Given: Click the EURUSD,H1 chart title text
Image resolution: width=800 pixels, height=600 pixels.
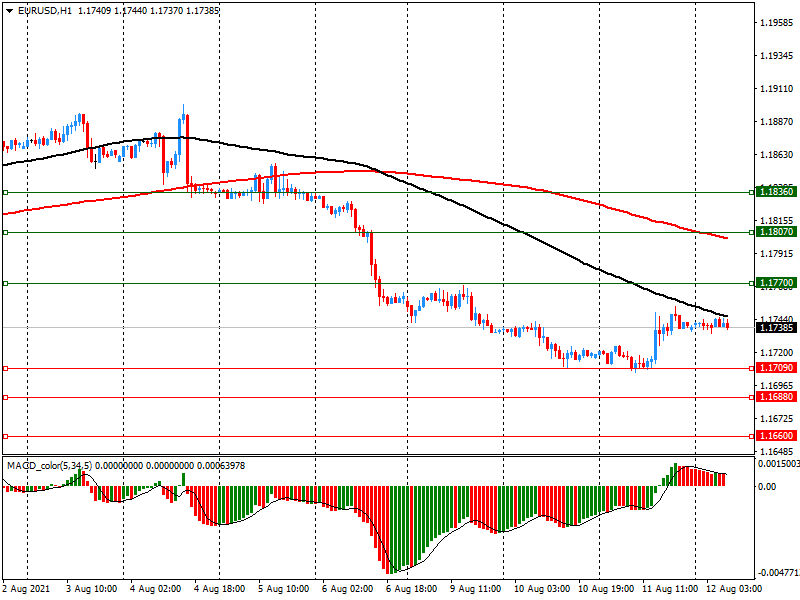Looking at the screenshot, I should point(45,11).
